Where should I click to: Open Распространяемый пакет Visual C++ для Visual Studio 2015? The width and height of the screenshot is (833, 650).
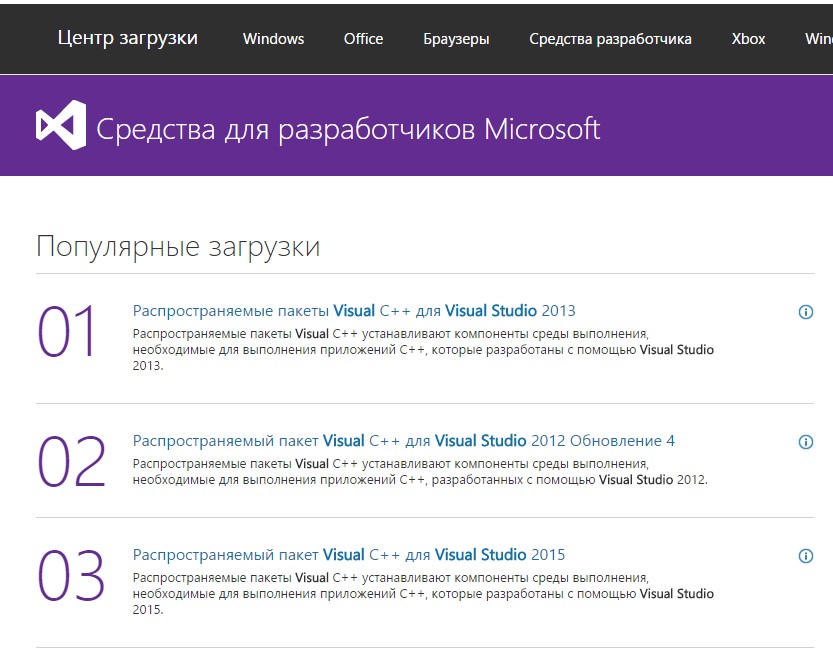click(349, 555)
